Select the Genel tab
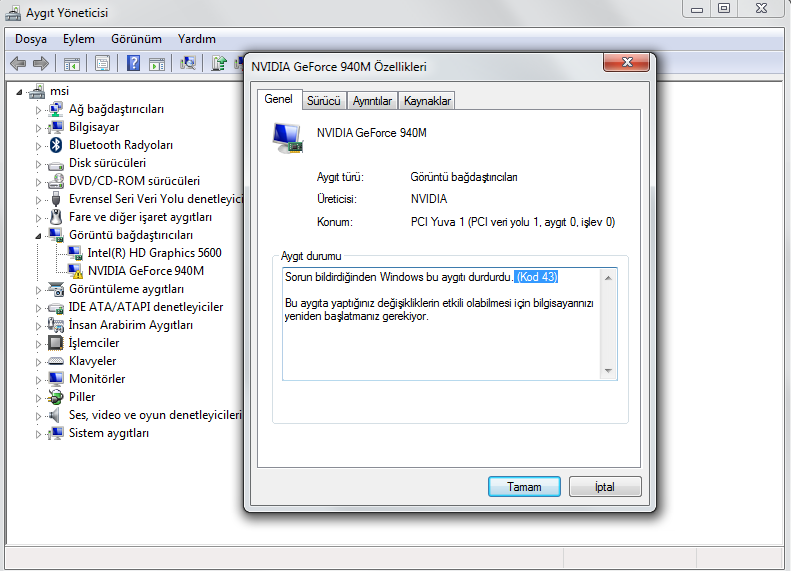The width and height of the screenshot is (791, 571). pyautogui.click(x=278, y=99)
